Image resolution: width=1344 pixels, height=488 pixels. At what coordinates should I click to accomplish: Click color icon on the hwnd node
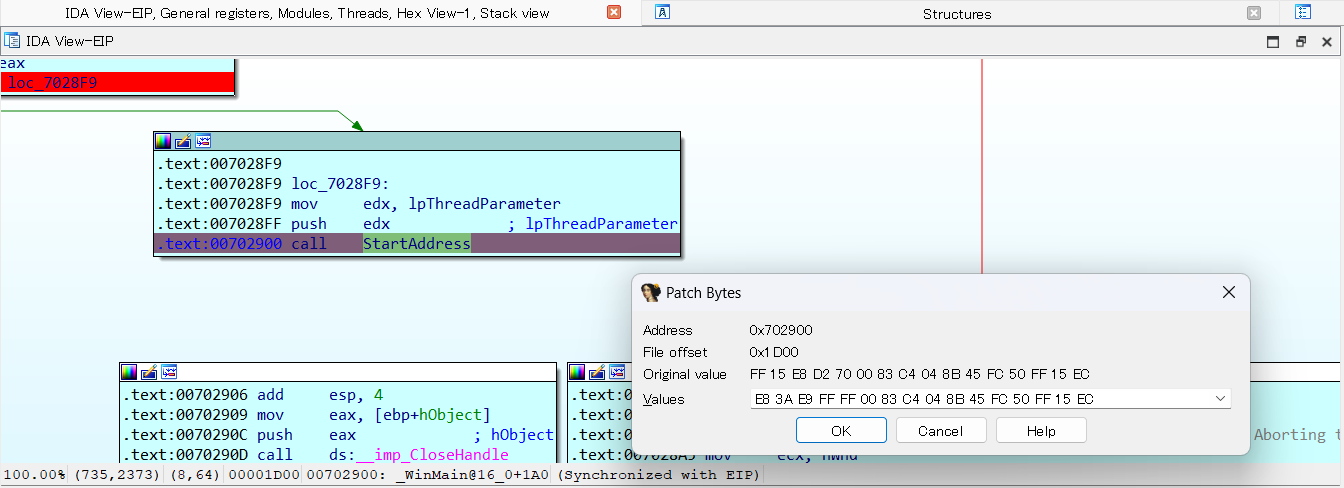(x=578, y=372)
